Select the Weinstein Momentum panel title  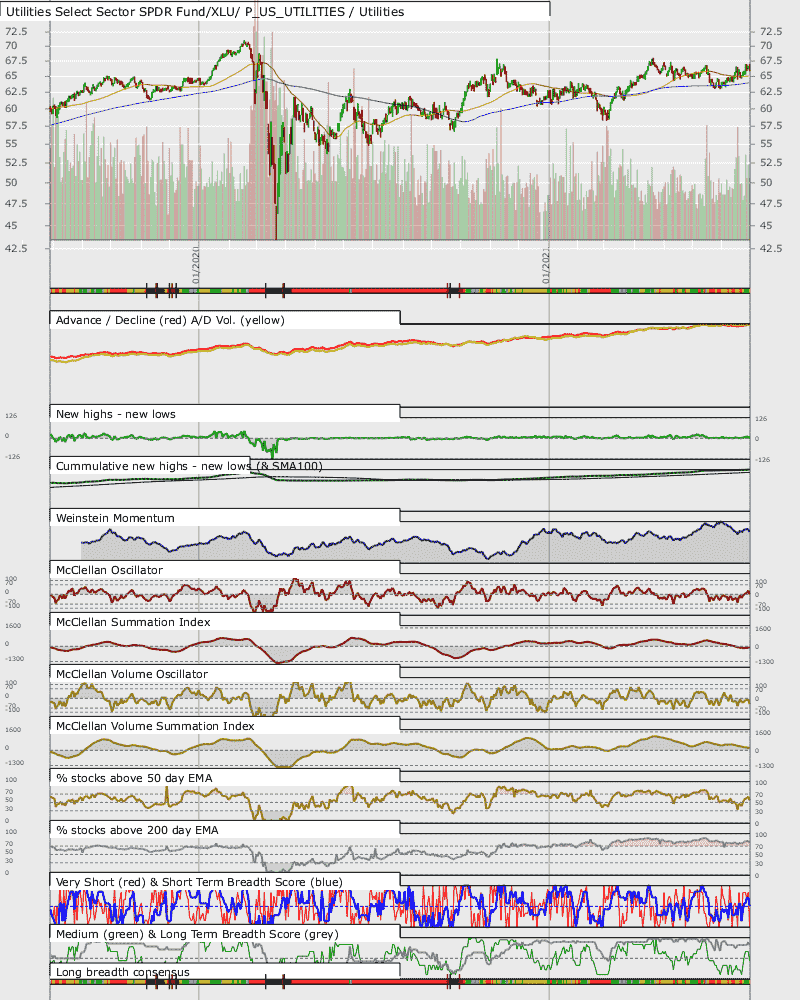pyautogui.click(x=115, y=518)
